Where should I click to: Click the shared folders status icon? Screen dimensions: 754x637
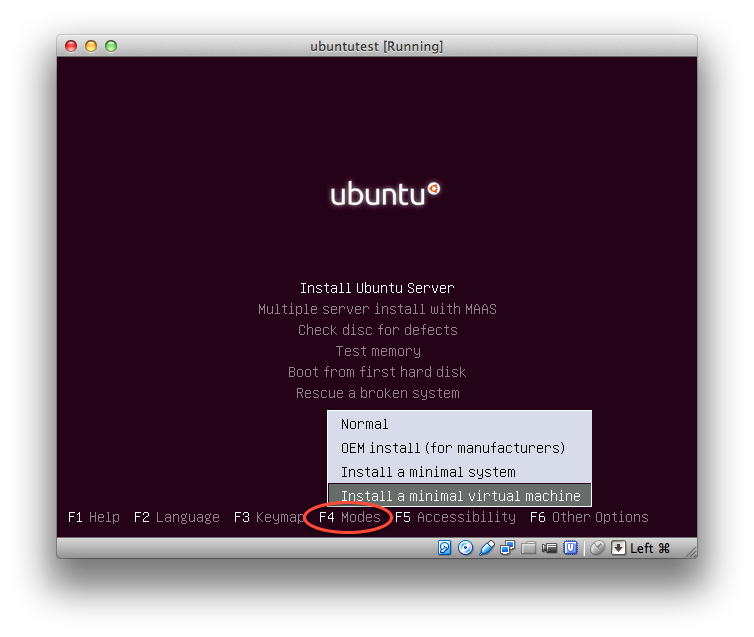(529, 548)
